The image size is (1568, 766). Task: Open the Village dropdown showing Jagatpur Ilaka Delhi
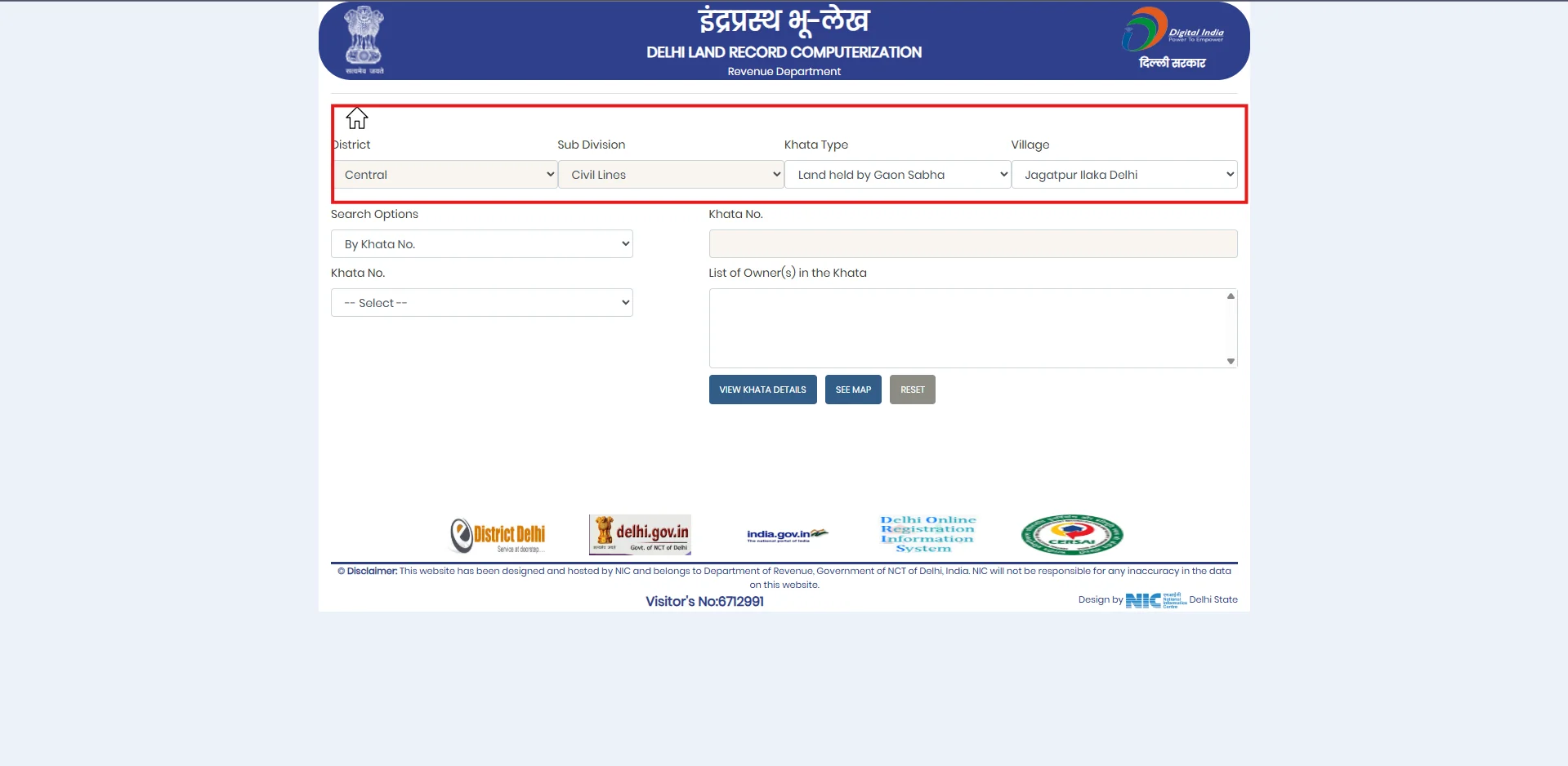click(1124, 174)
